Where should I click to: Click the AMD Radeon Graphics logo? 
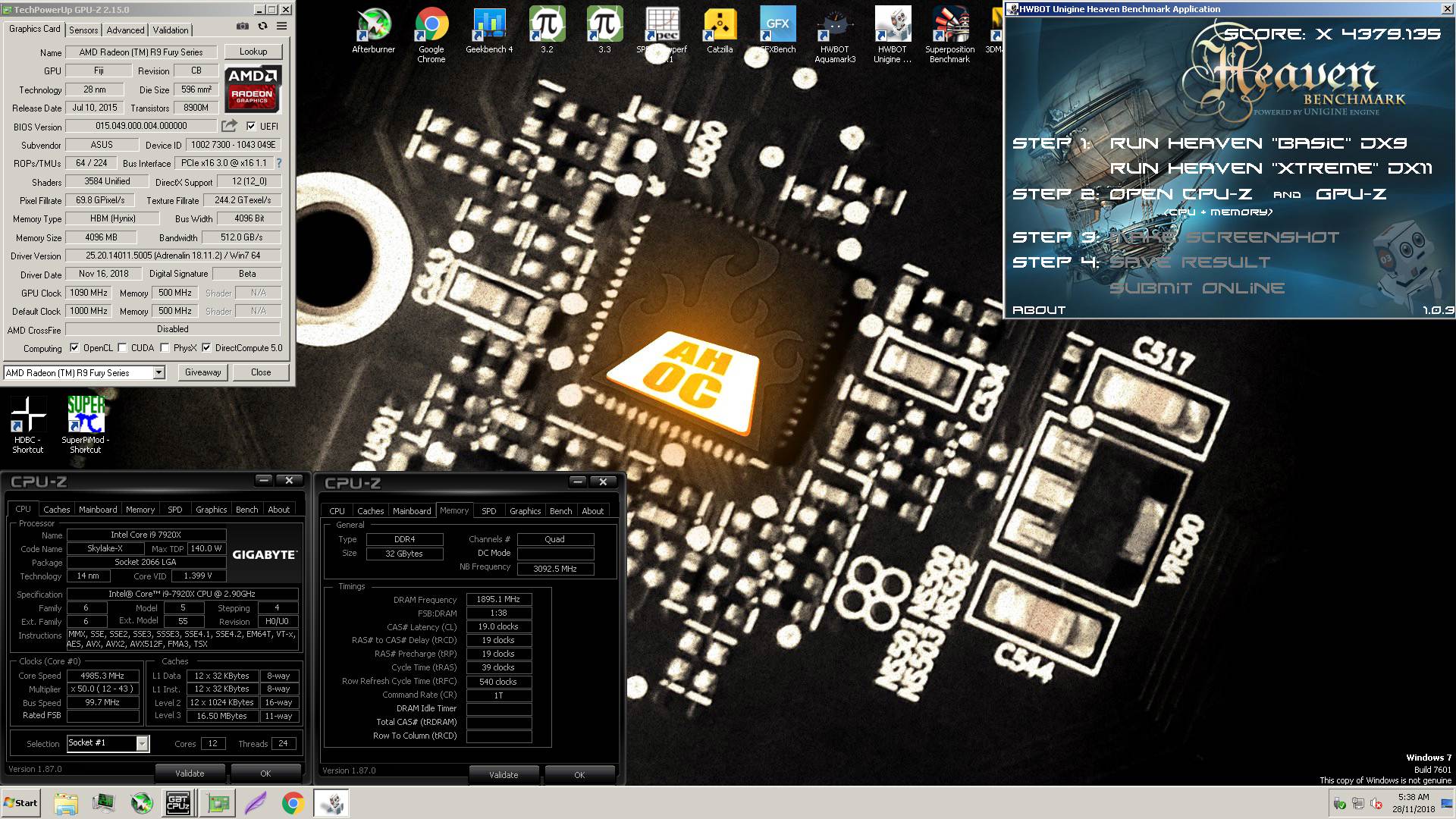click(x=253, y=88)
